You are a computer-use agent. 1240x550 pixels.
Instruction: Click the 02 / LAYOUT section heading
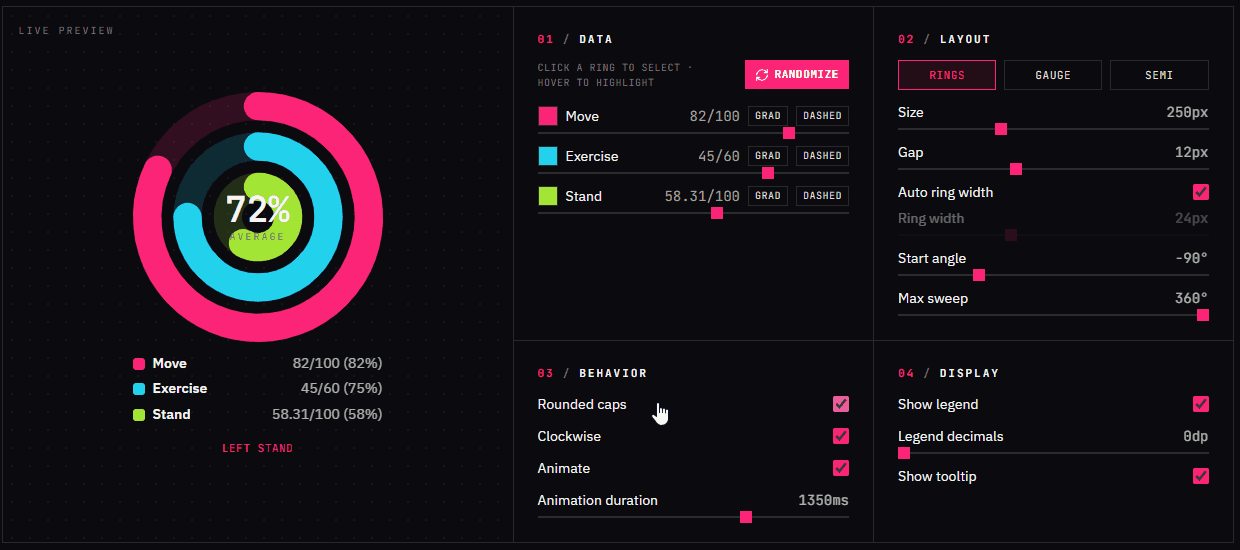tap(944, 39)
